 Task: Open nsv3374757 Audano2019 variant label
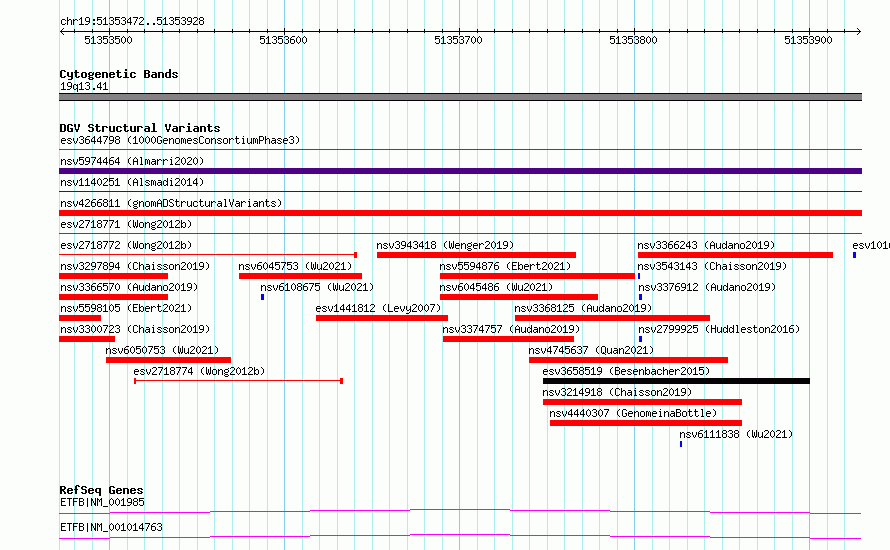point(511,329)
